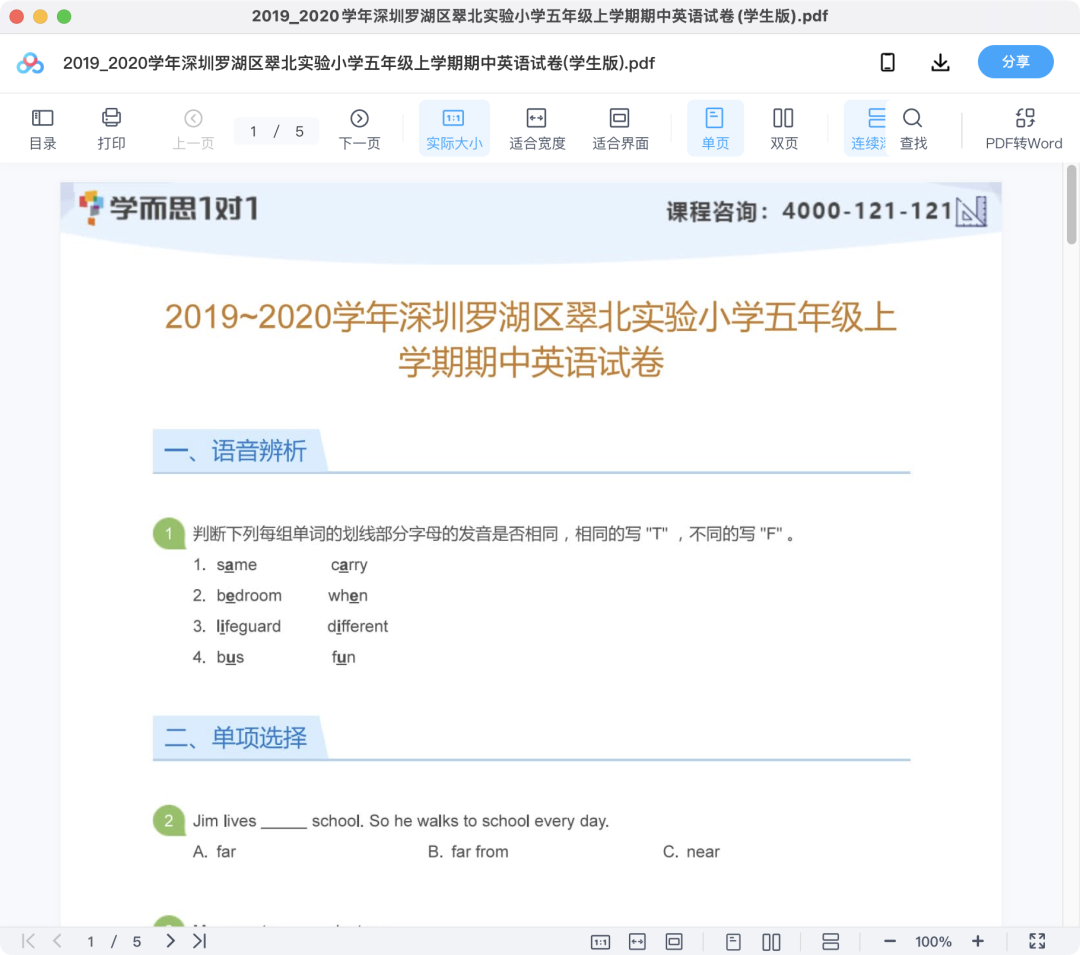
Task: Click option B. far from
Action: [x=468, y=852]
